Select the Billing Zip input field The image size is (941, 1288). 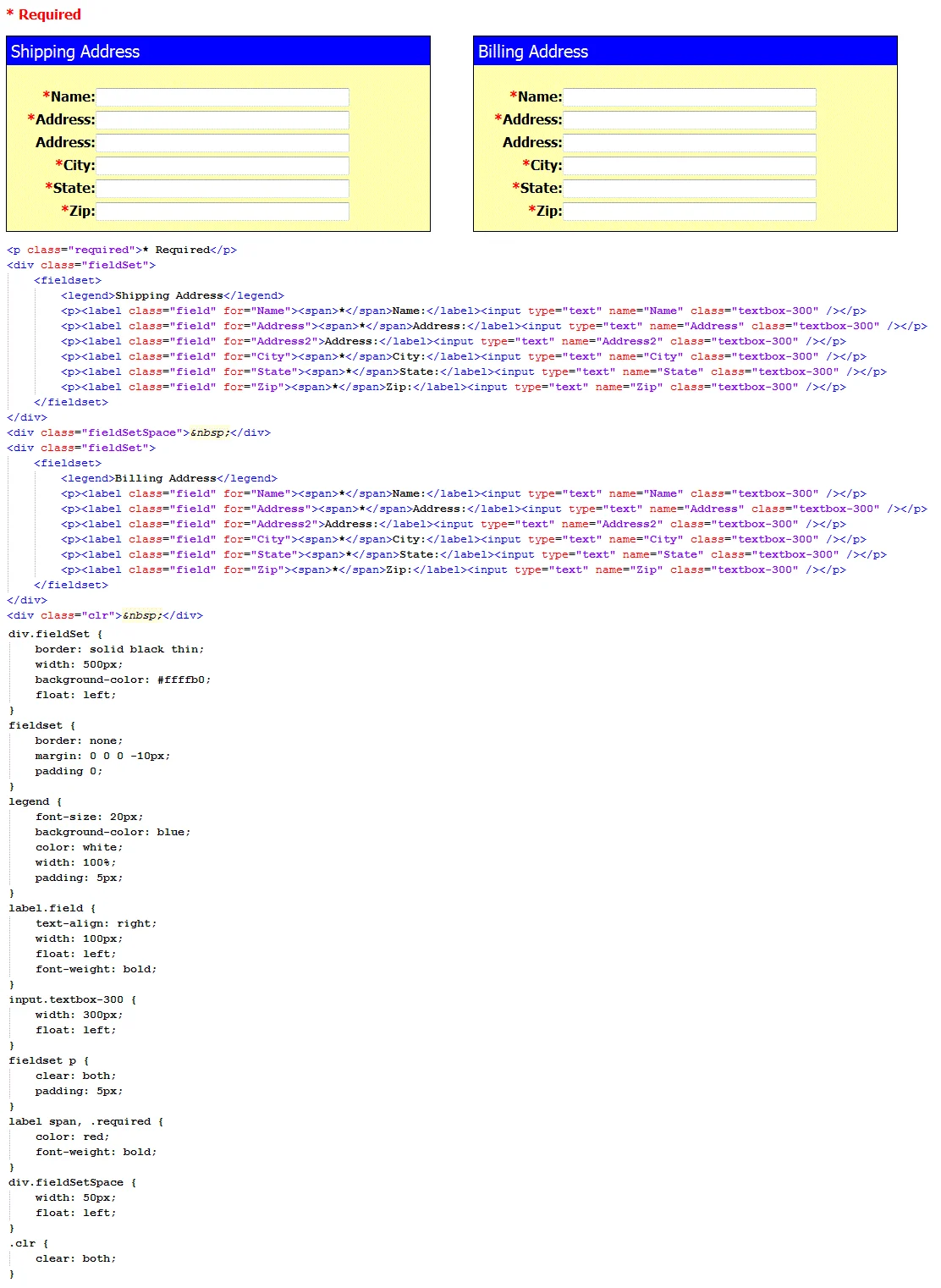690,212
